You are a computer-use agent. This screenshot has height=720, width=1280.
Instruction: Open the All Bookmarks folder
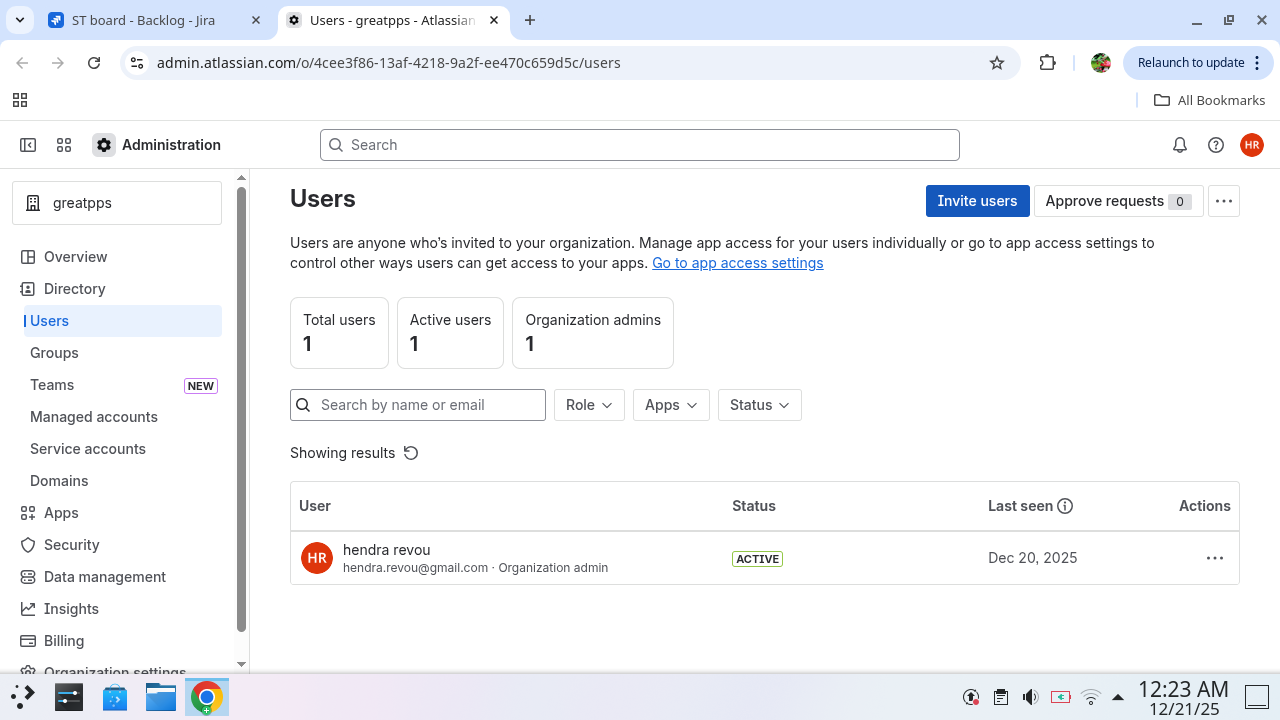click(x=1210, y=100)
